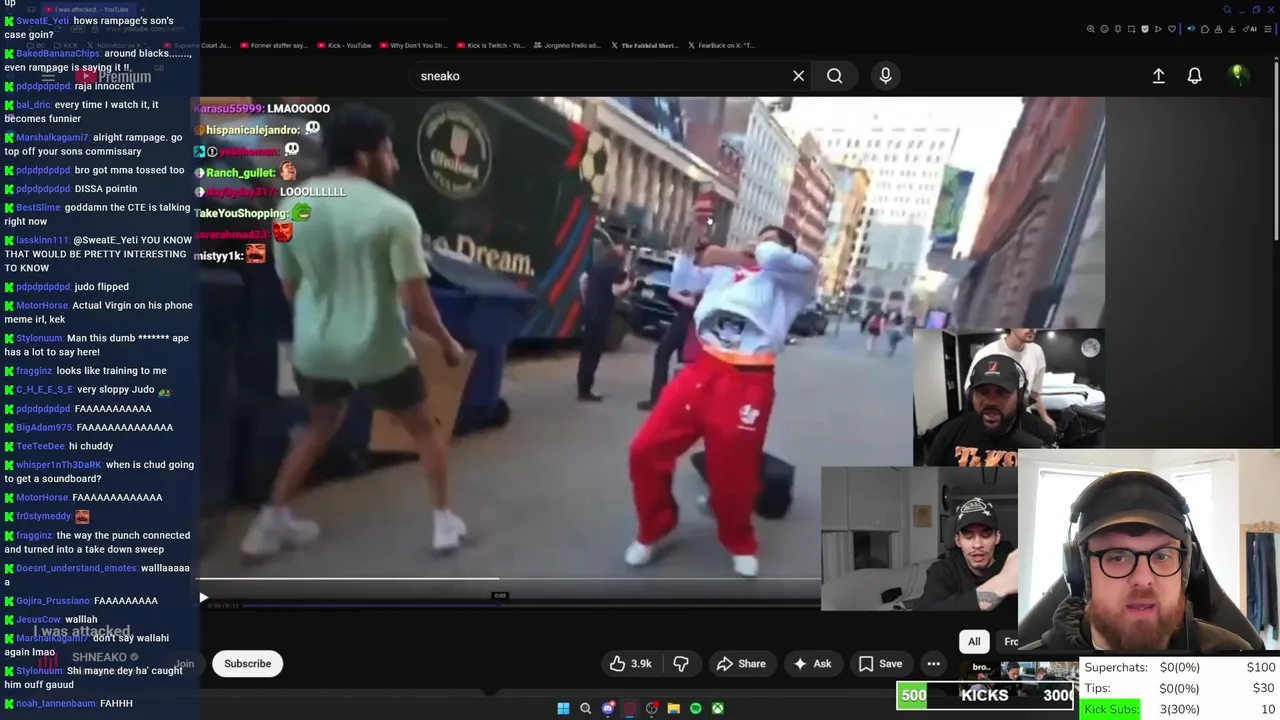Share the video
1280x720 pixels.
741,664
